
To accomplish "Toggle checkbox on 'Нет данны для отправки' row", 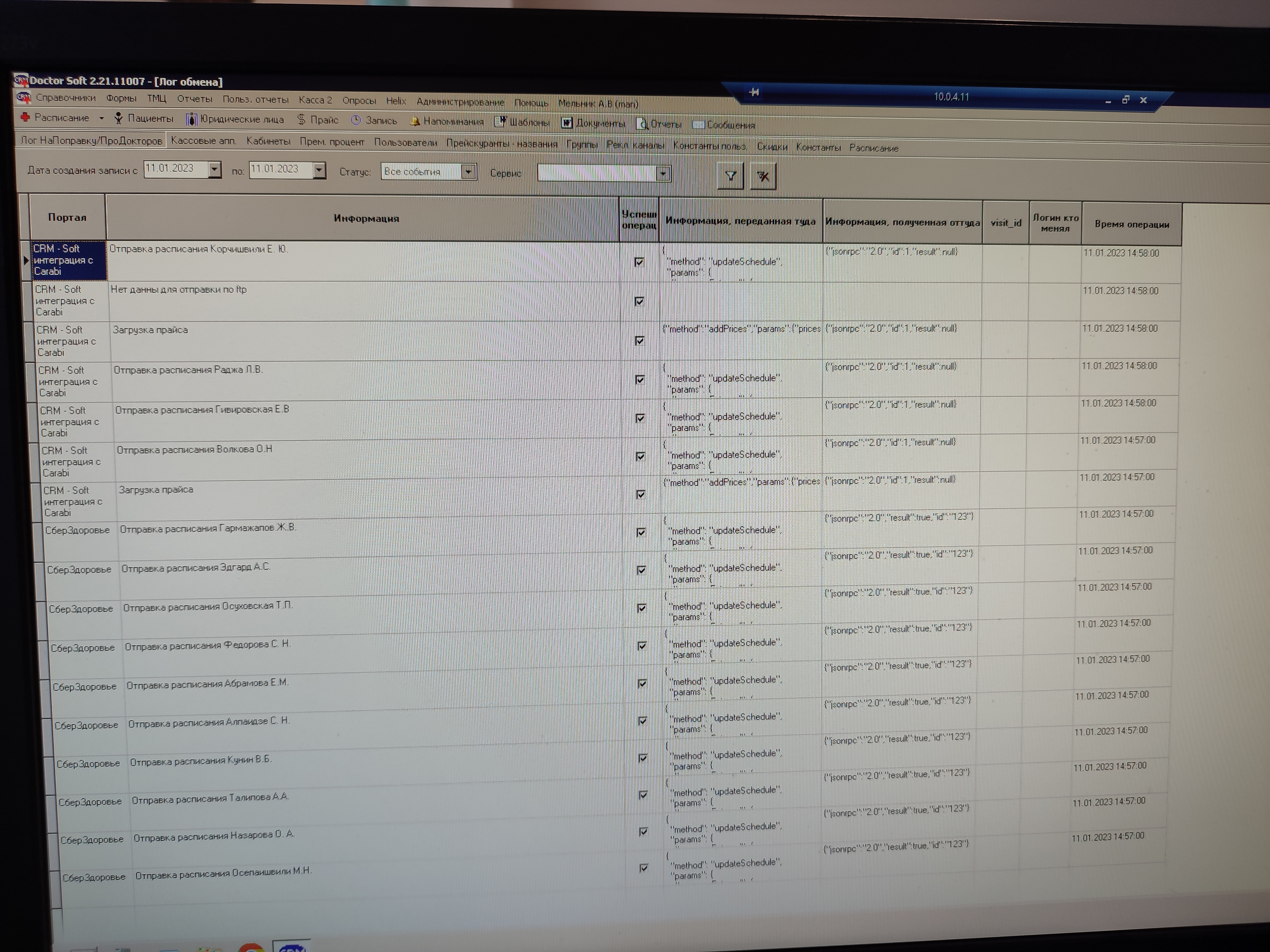I will [x=639, y=301].
